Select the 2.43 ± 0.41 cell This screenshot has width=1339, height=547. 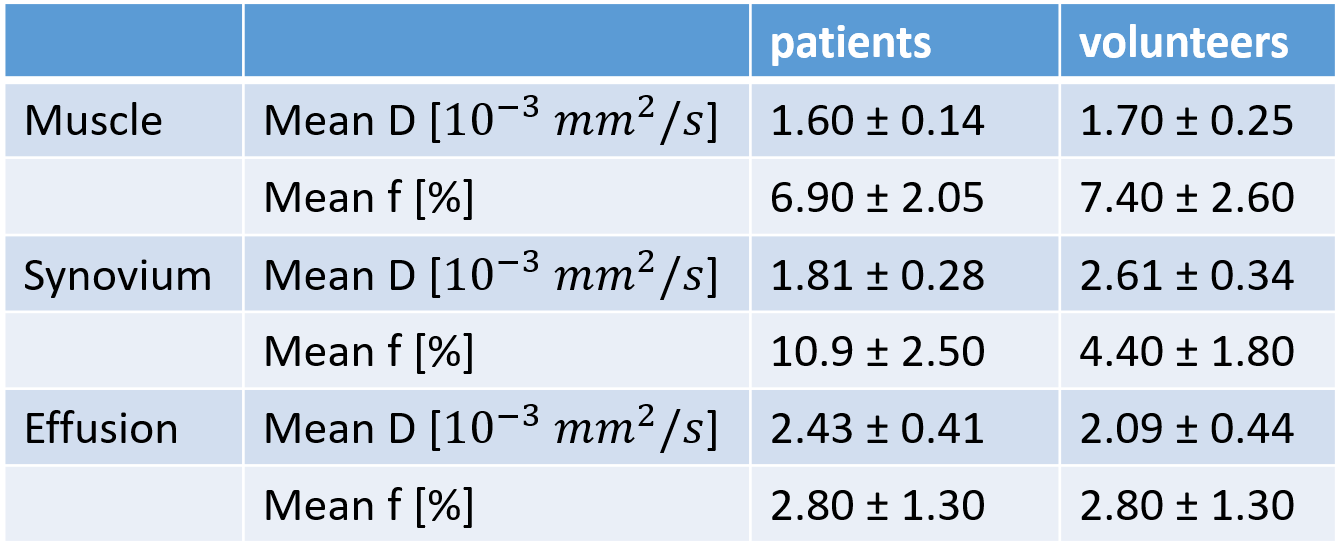click(x=877, y=429)
